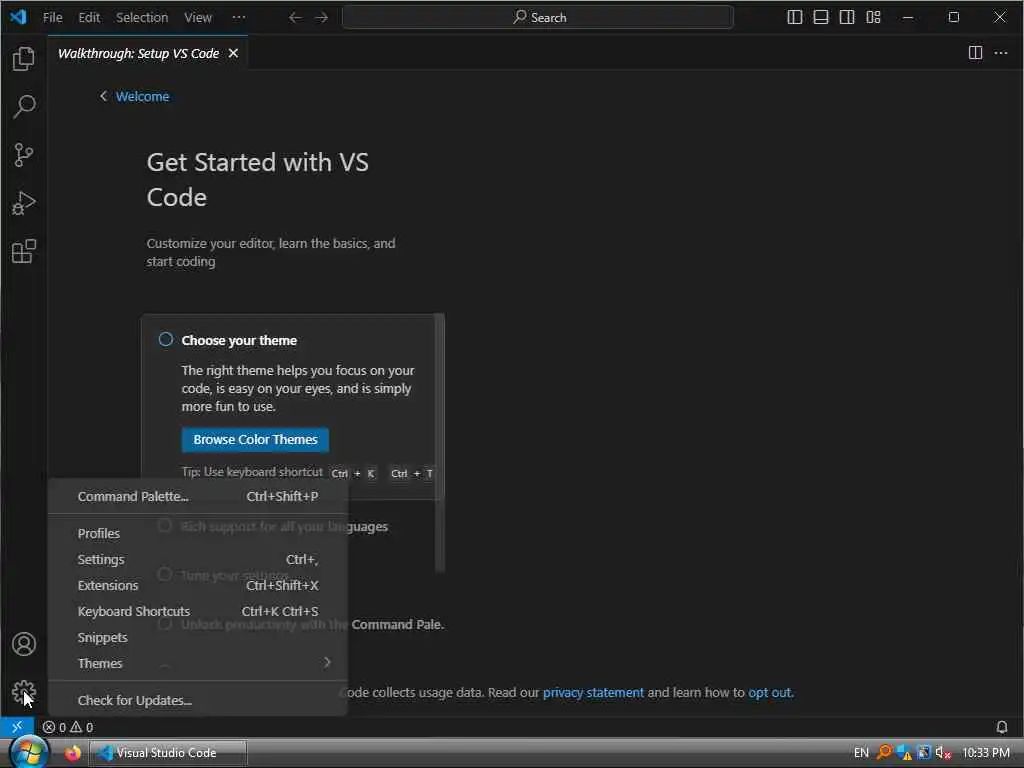Image resolution: width=1024 pixels, height=768 pixels.
Task: Open the Selection menu
Action: (142, 18)
